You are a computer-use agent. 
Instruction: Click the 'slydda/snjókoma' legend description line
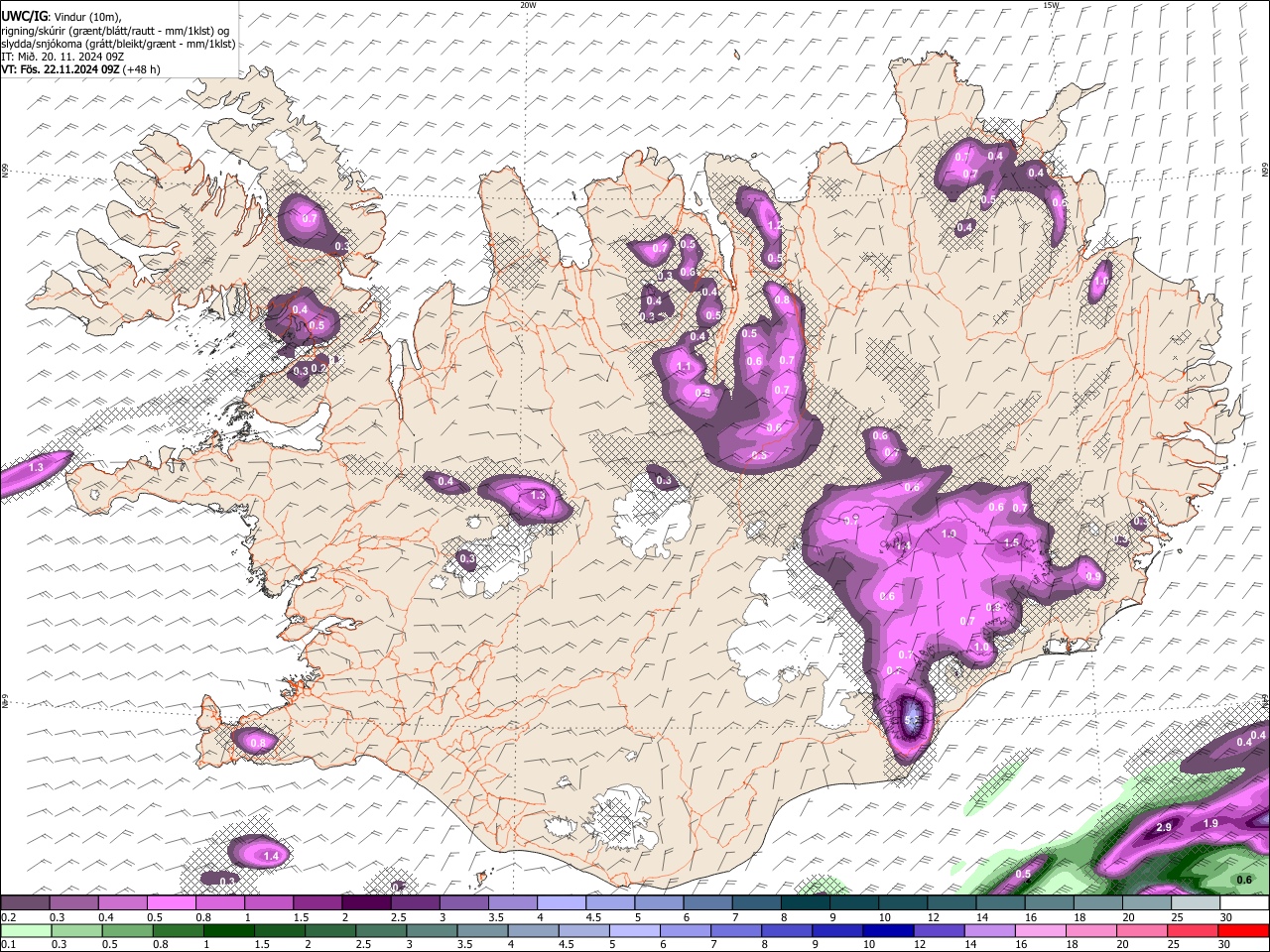[118, 44]
